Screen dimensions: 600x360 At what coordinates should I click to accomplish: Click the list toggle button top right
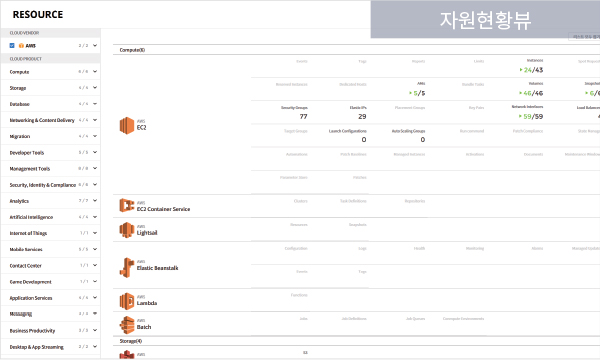[x=584, y=37]
